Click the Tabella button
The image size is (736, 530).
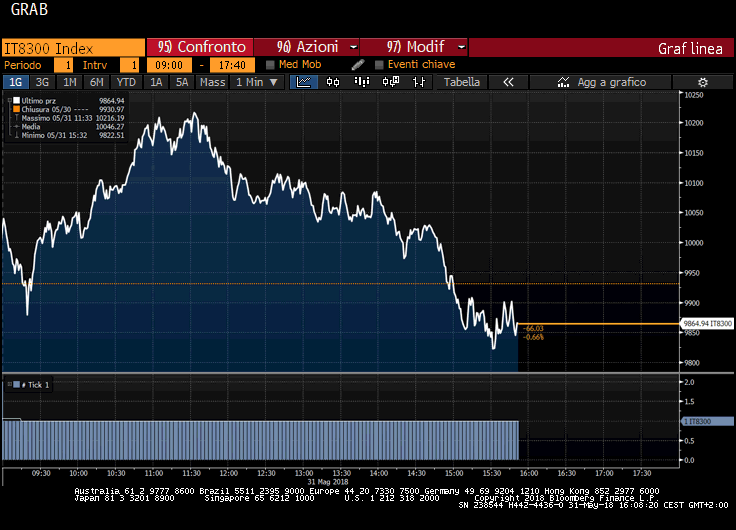(462, 82)
